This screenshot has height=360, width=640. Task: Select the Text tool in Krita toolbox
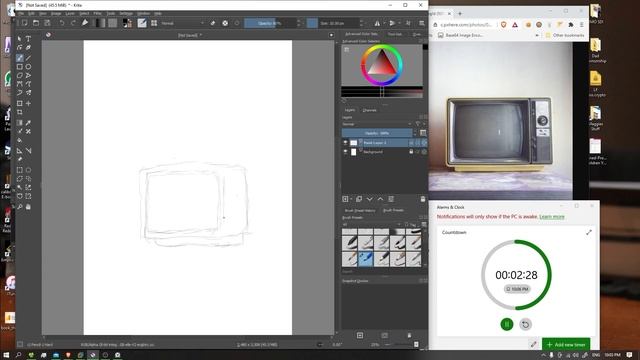pyautogui.click(x=28, y=38)
